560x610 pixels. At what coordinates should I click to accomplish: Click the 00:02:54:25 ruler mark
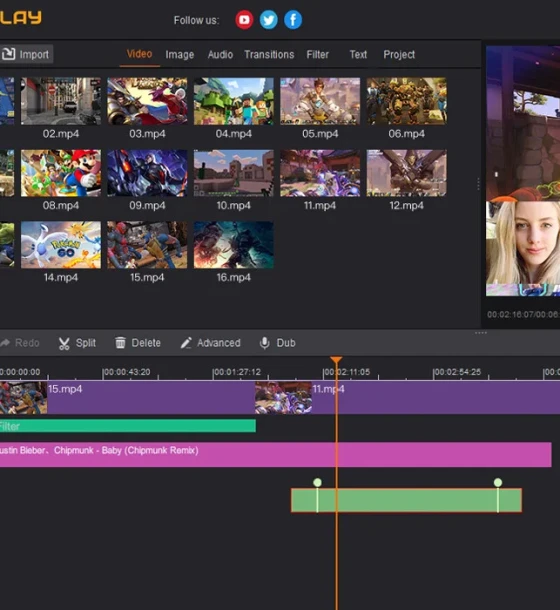point(457,372)
